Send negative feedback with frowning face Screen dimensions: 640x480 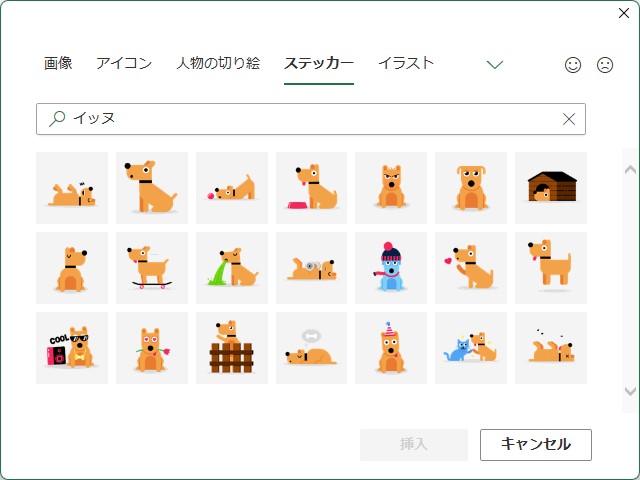click(x=604, y=65)
